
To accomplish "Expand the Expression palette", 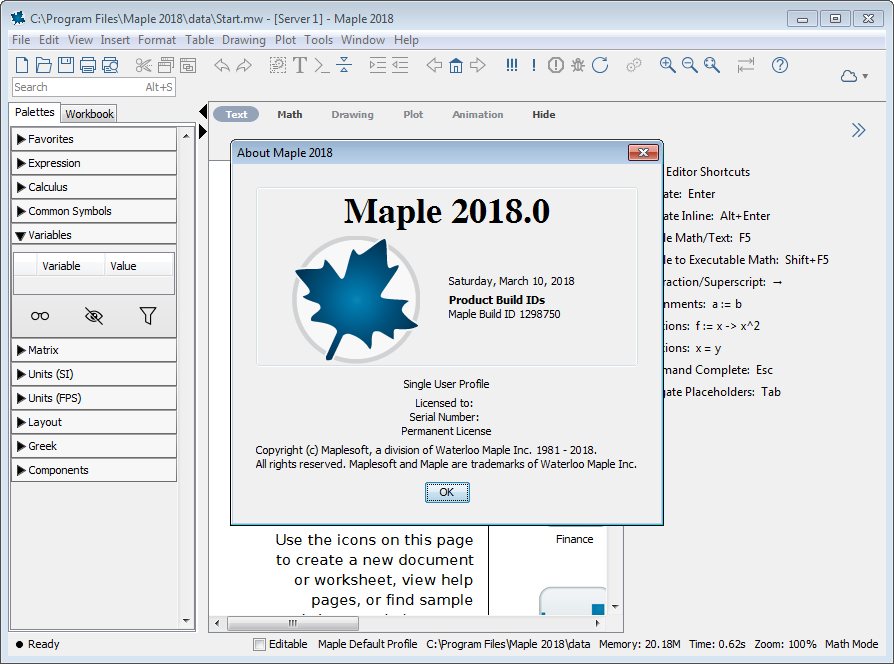I will pos(94,163).
